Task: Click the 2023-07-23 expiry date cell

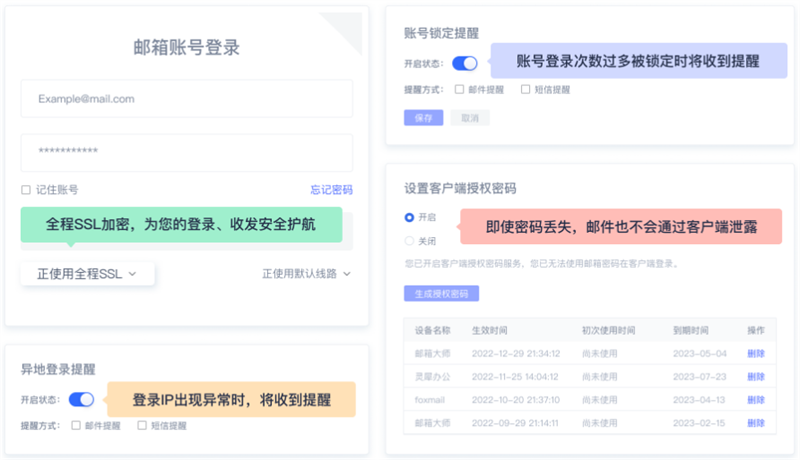Action: (x=699, y=377)
